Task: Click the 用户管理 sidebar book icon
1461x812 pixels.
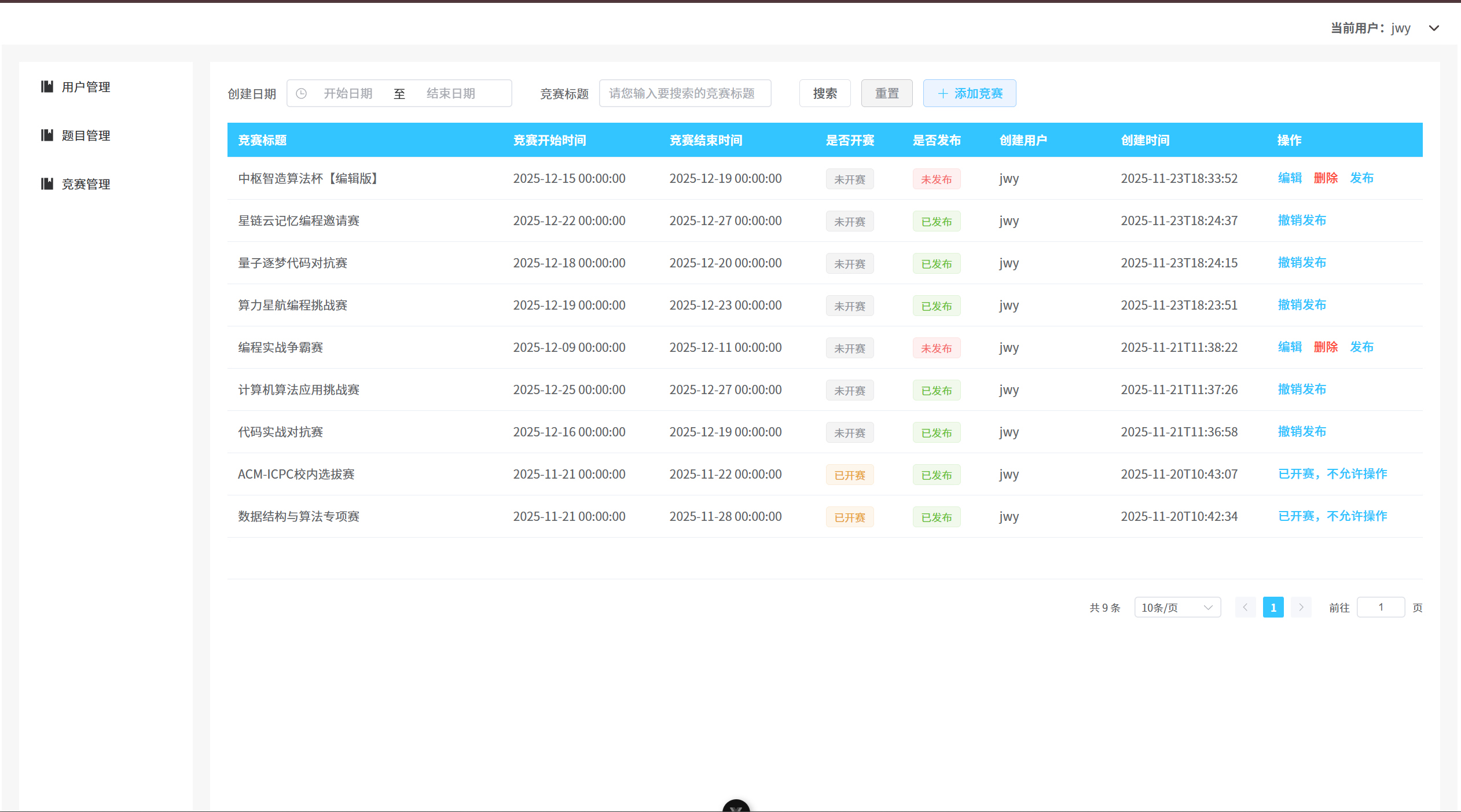Action: pos(47,87)
